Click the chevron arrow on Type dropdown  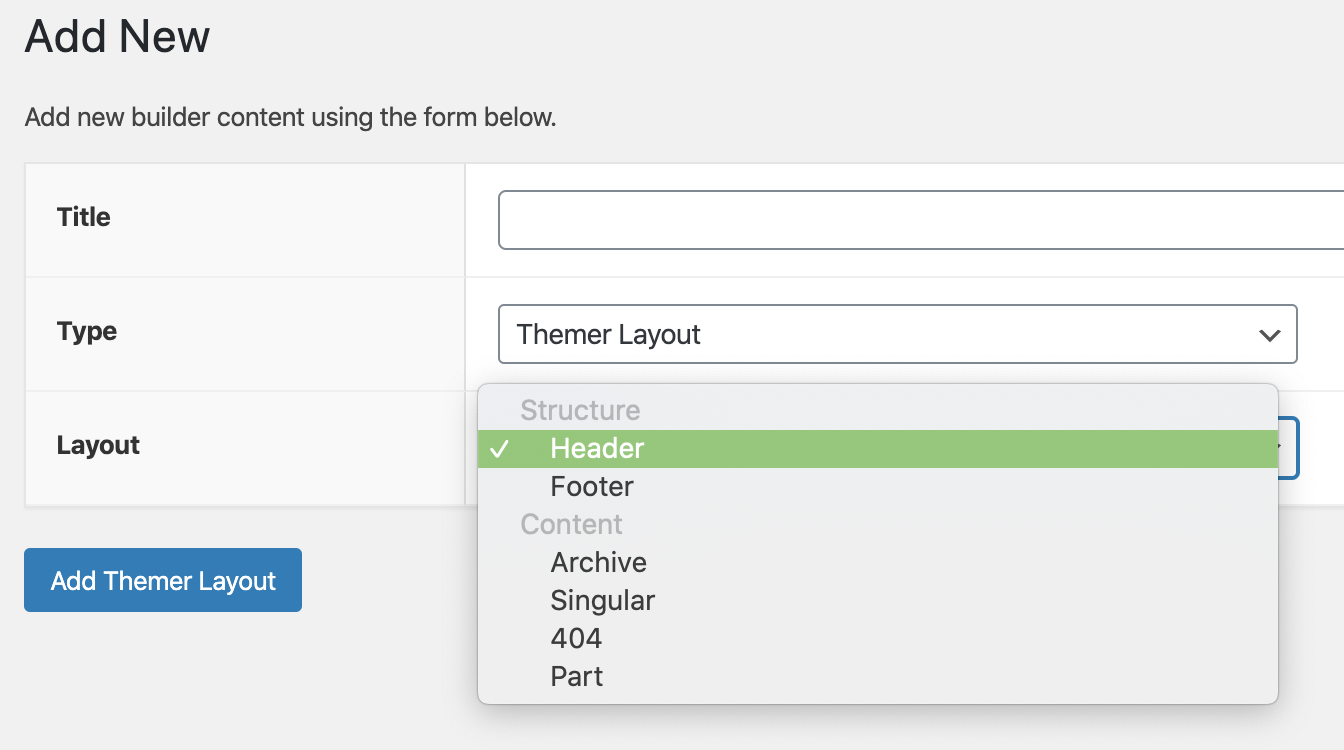1270,335
